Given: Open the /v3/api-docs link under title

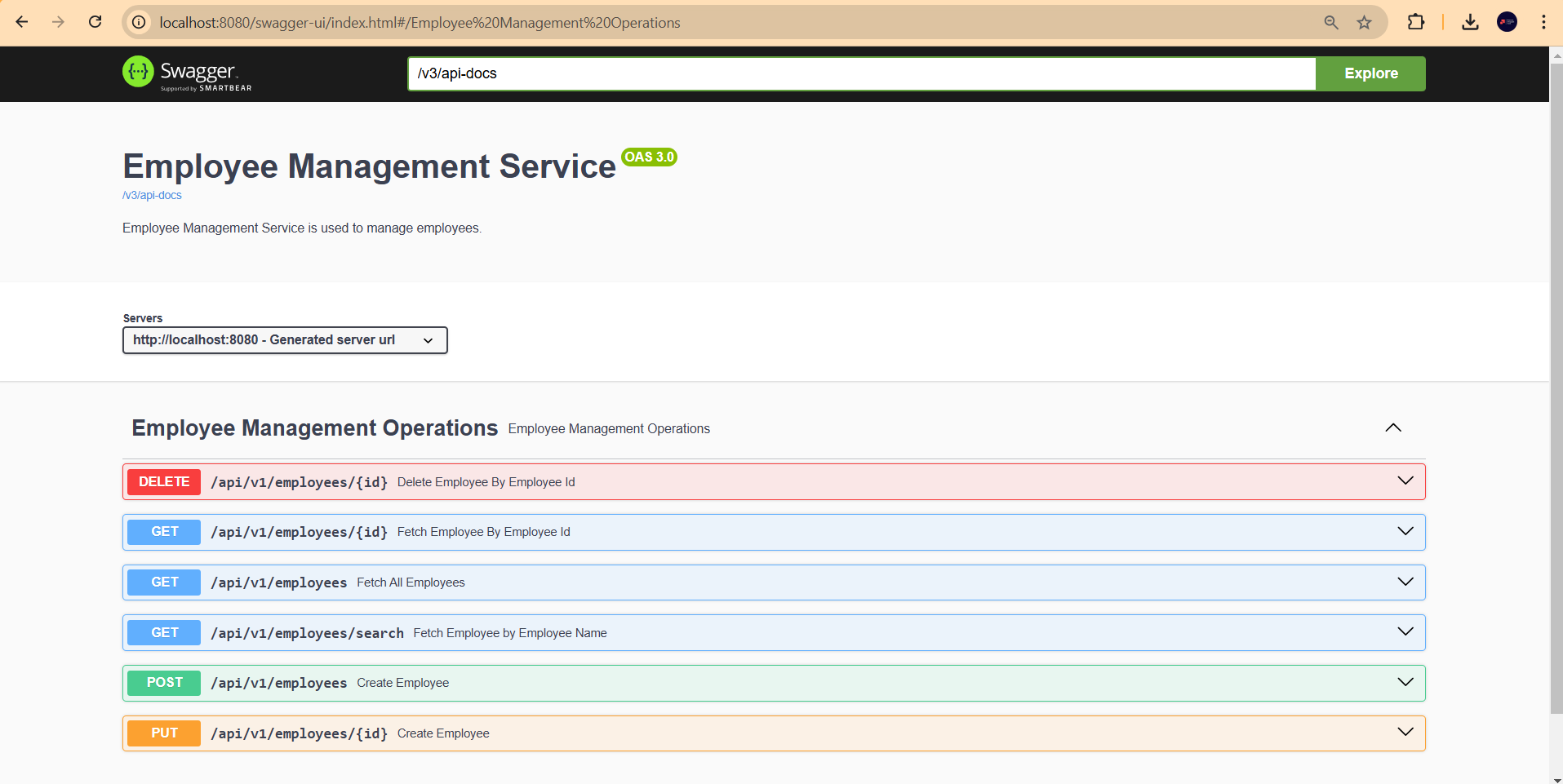Looking at the screenshot, I should tap(152, 195).
